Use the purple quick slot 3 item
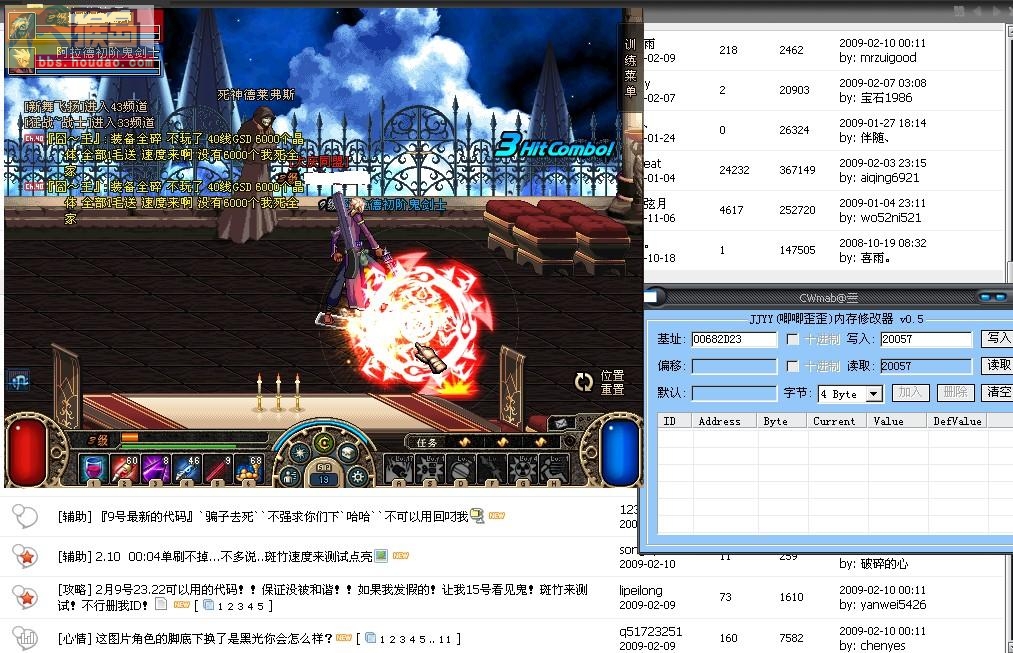1013x653 pixels. [x=155, y=469]
